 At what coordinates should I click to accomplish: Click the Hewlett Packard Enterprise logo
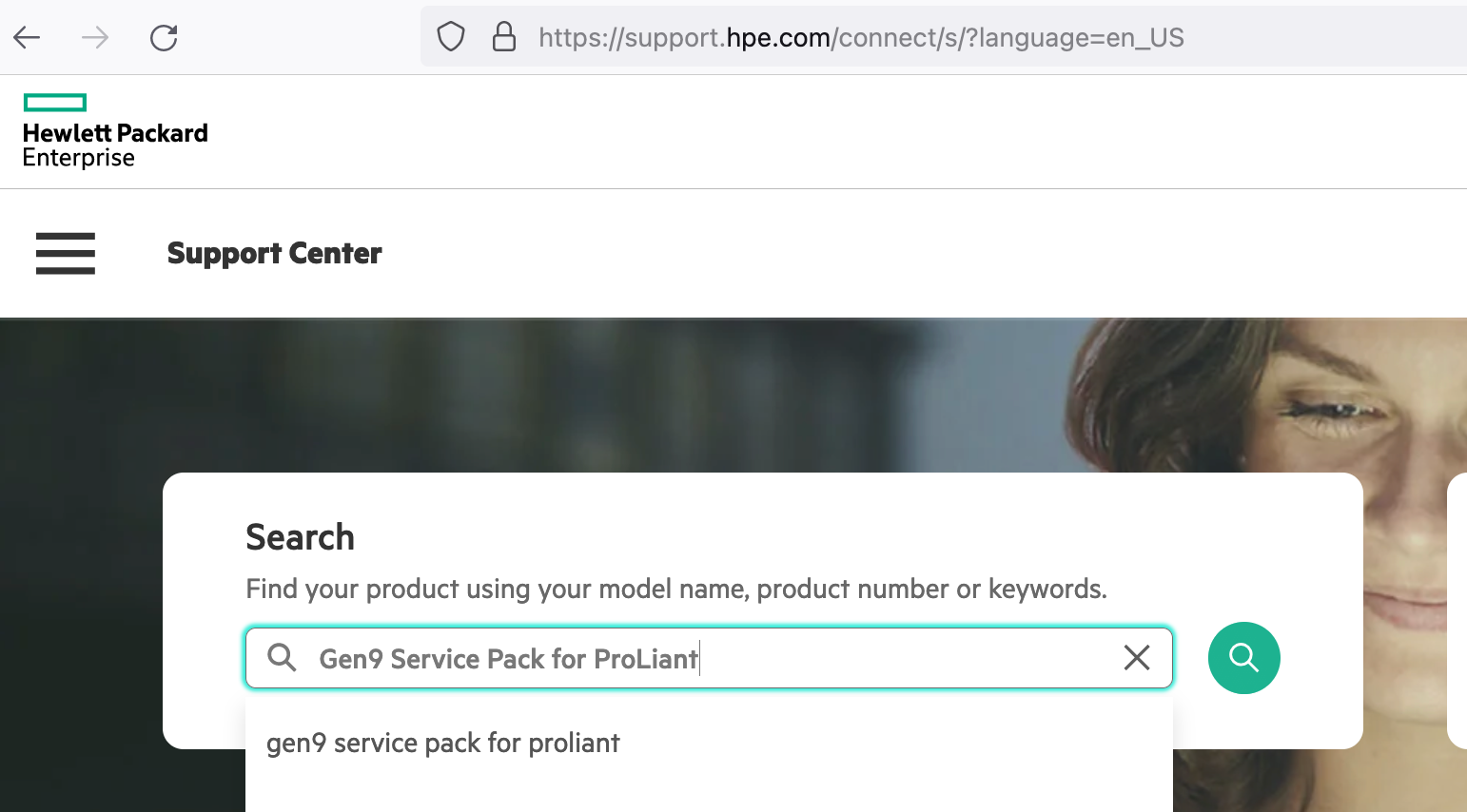coord(115,131)
